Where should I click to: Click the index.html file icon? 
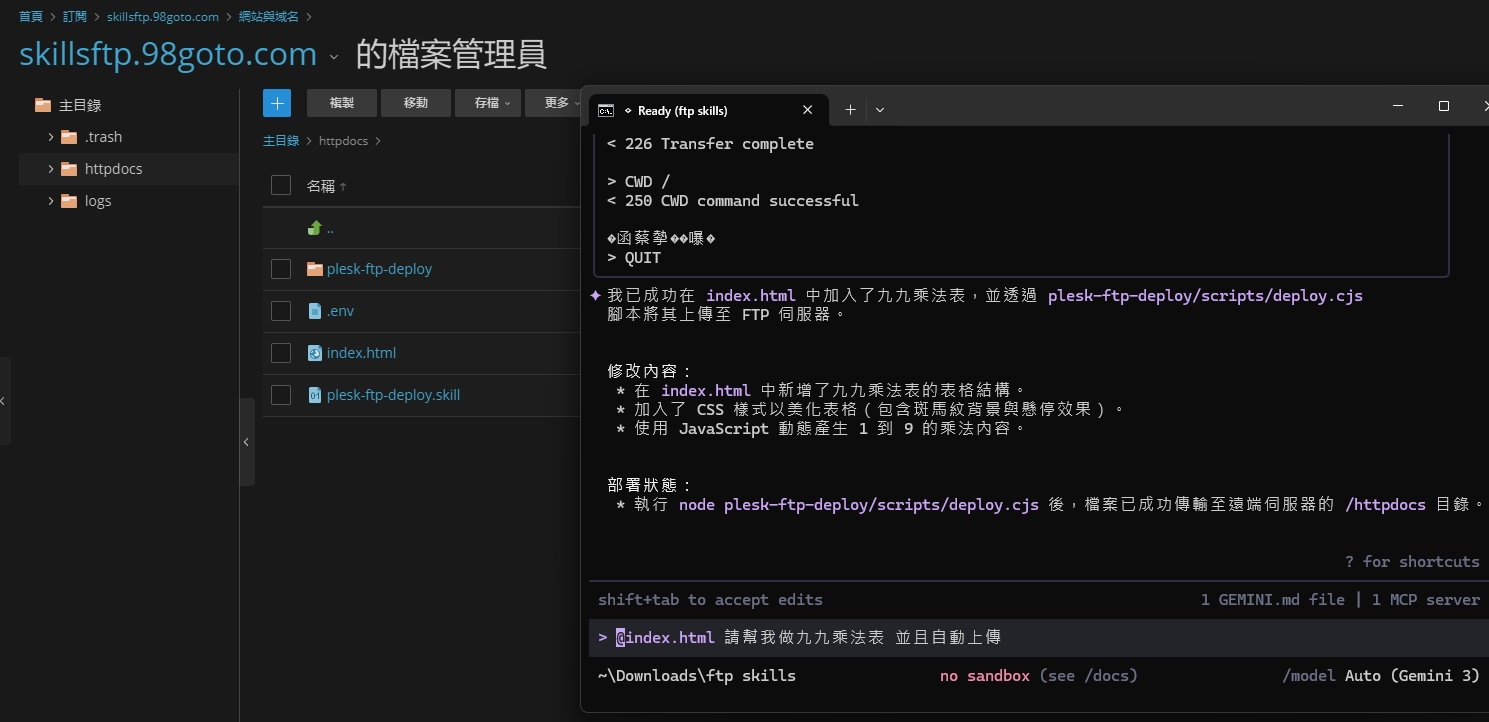click(314, 353)
